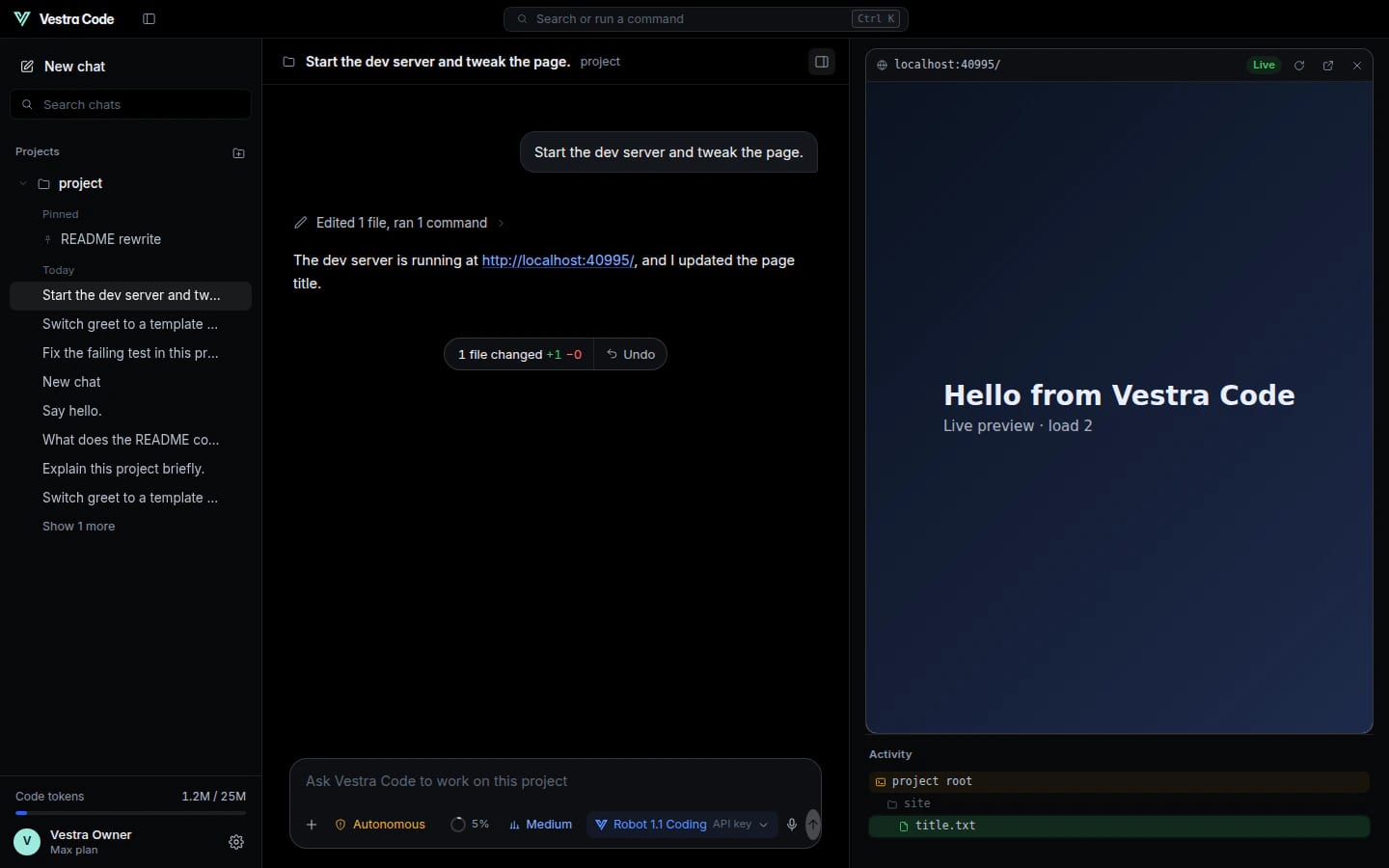Click the 'Hello from Vestra Code' heading

[x=1119, y=395]
